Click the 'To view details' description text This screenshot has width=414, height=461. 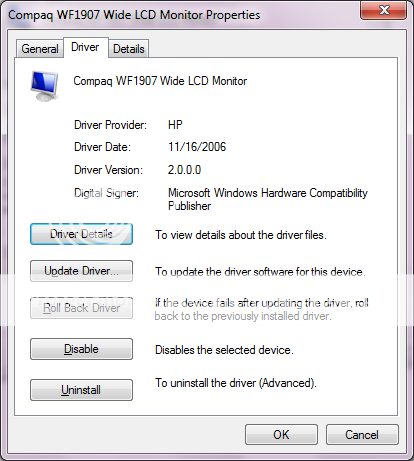click(x=241, y=235)
